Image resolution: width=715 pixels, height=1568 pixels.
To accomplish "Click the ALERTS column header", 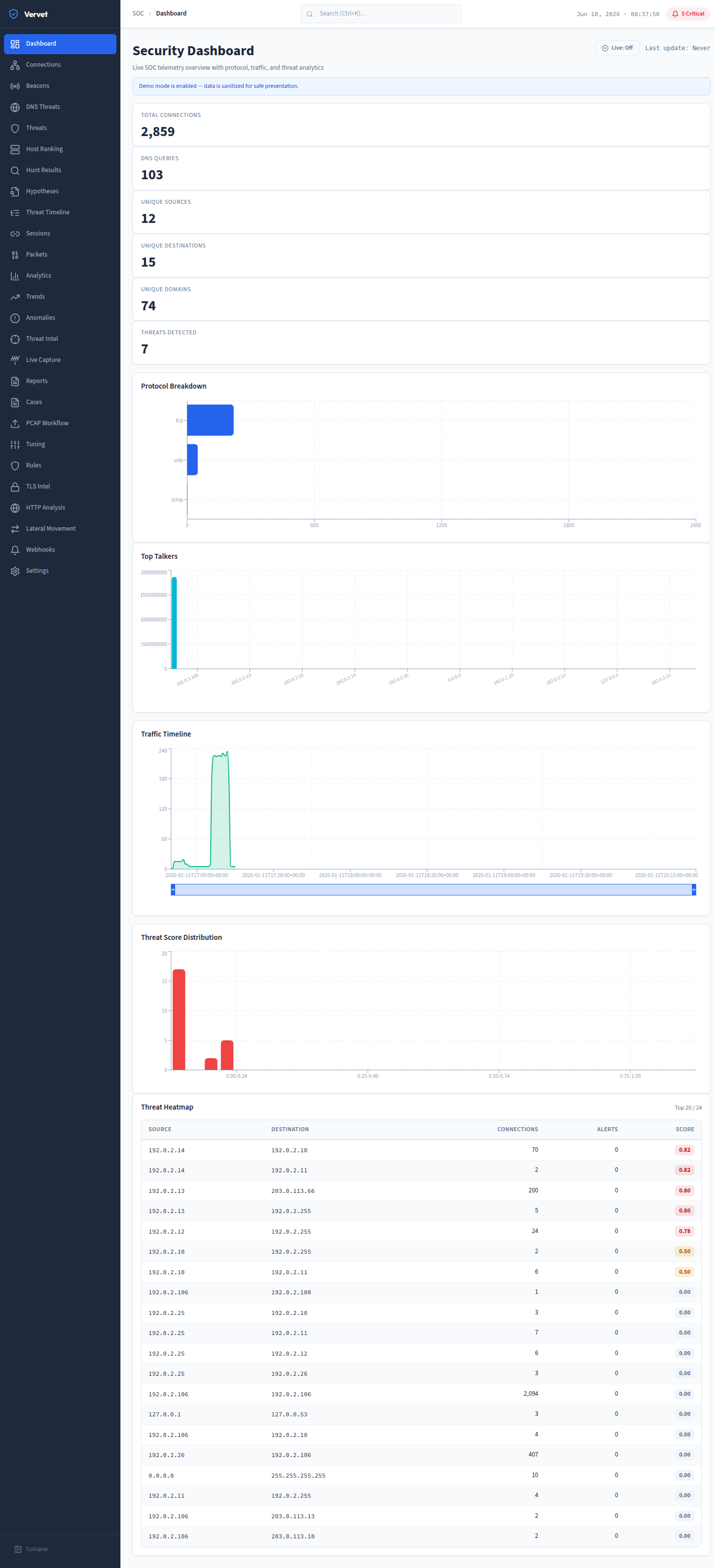I will (607, 1129).
